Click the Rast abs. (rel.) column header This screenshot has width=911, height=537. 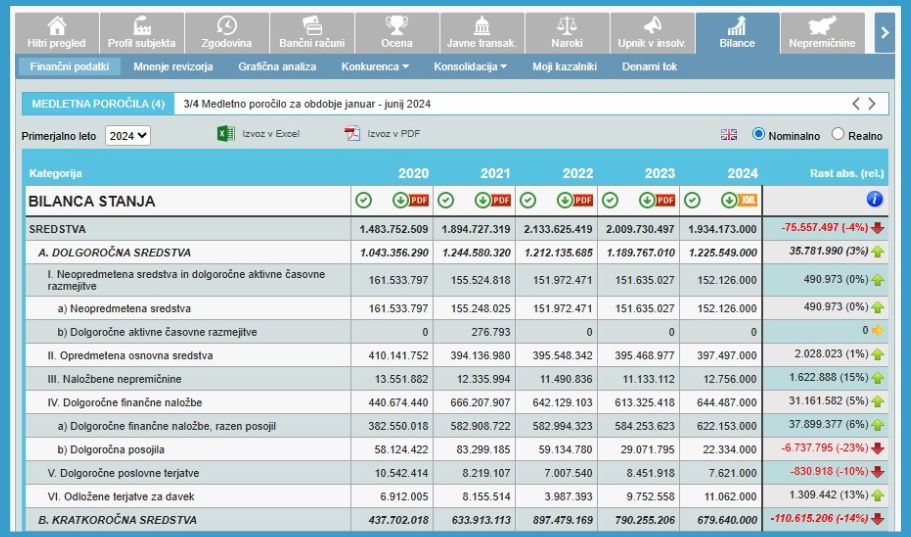(847, 173)
